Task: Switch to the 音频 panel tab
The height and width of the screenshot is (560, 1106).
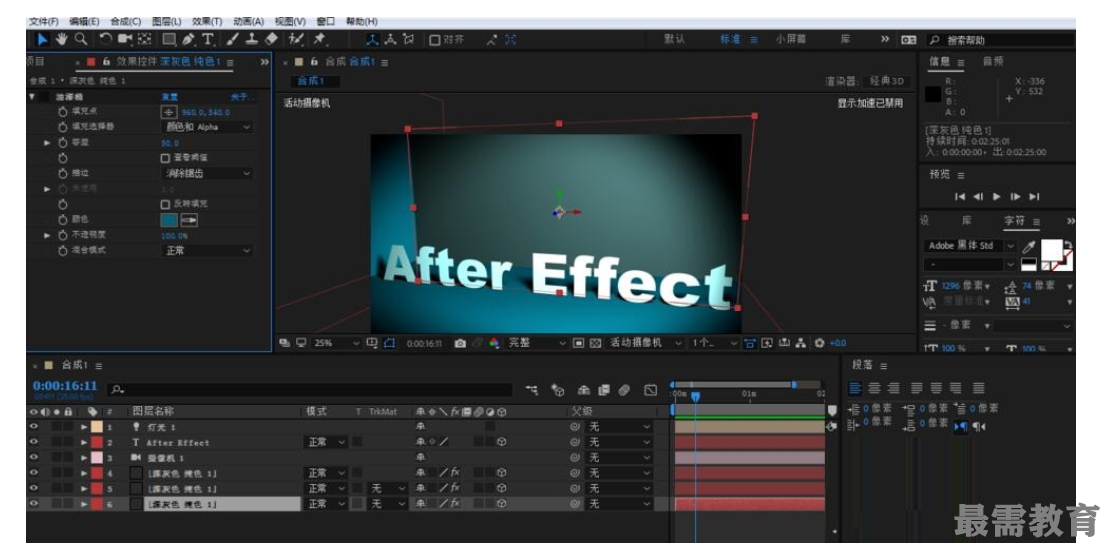Action: coord(993,62)
